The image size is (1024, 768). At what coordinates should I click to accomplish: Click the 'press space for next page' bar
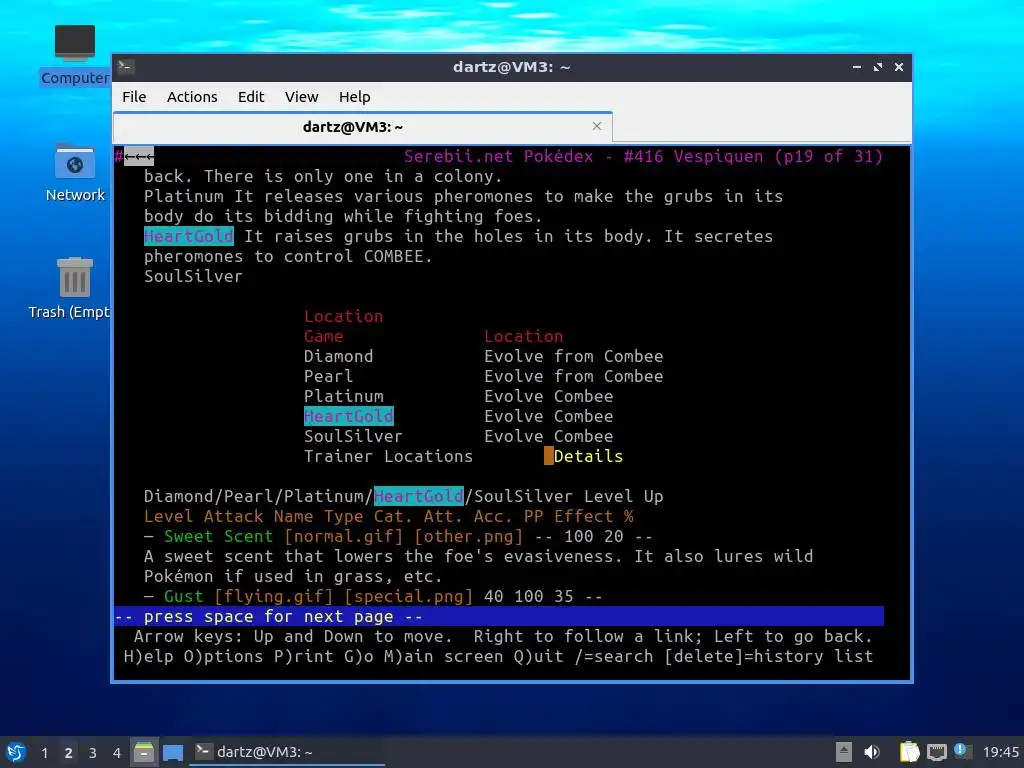click(x=499, y=616)
